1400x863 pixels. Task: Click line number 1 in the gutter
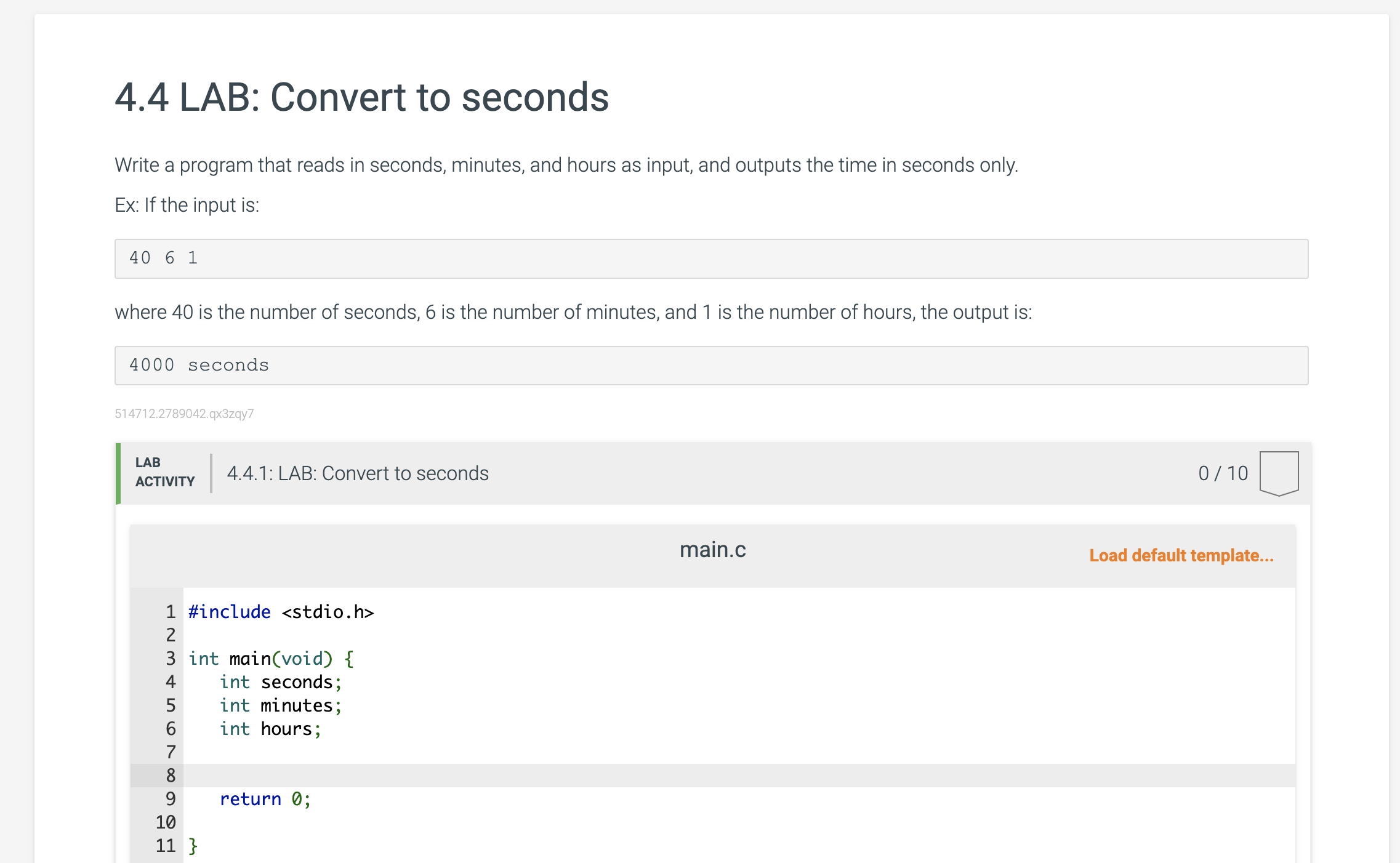tap(171, 612)
